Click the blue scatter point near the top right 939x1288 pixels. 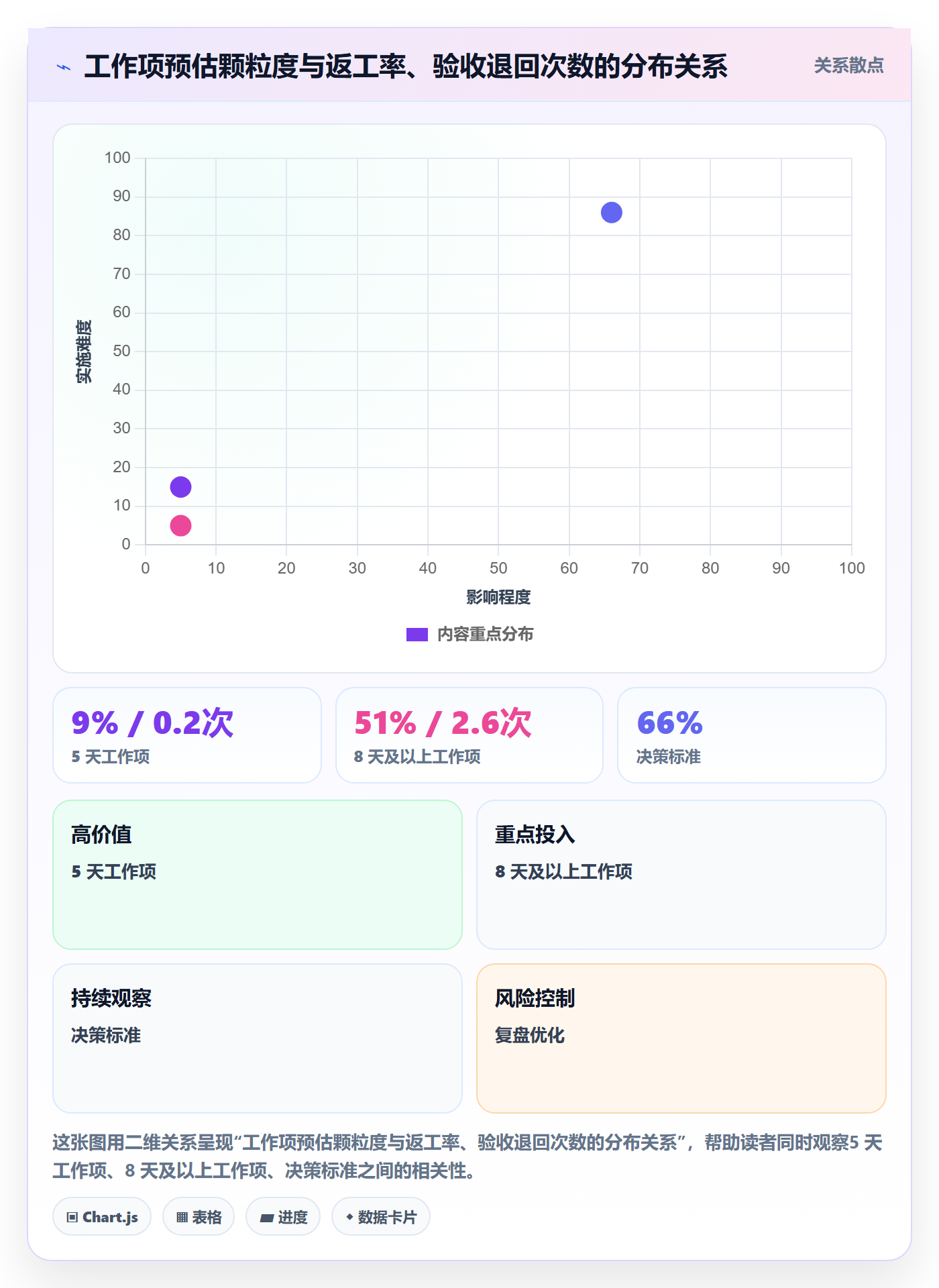click(612, 213)
